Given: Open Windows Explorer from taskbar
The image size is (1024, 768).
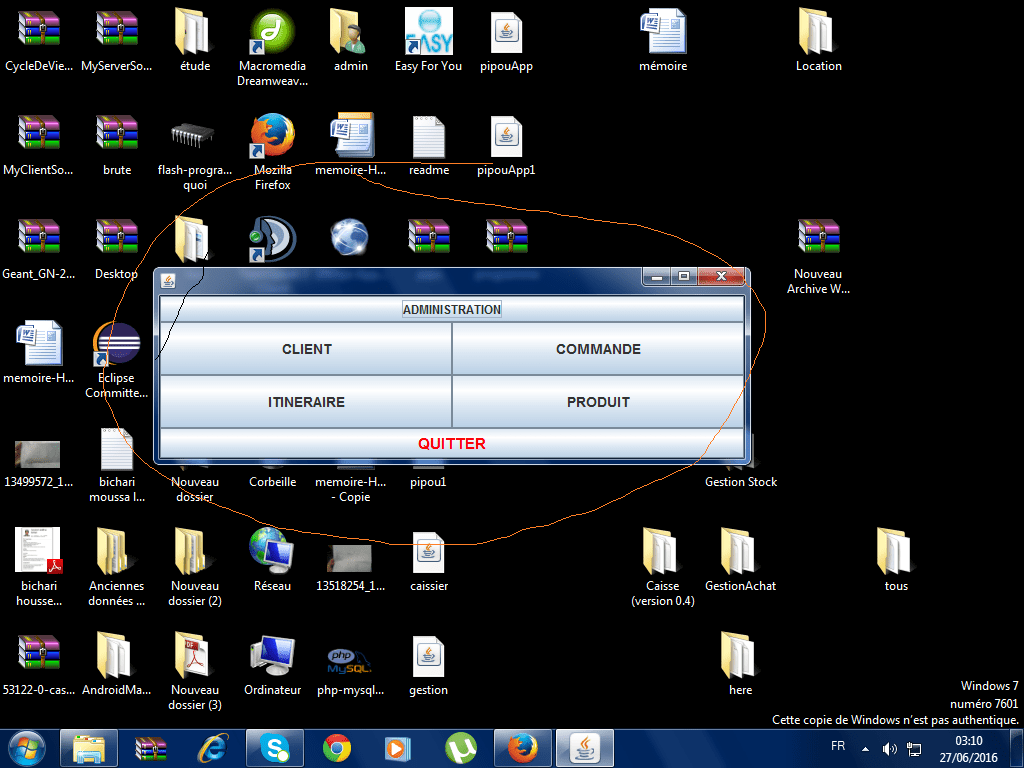Looking at the screenshot, I should 89,748.
